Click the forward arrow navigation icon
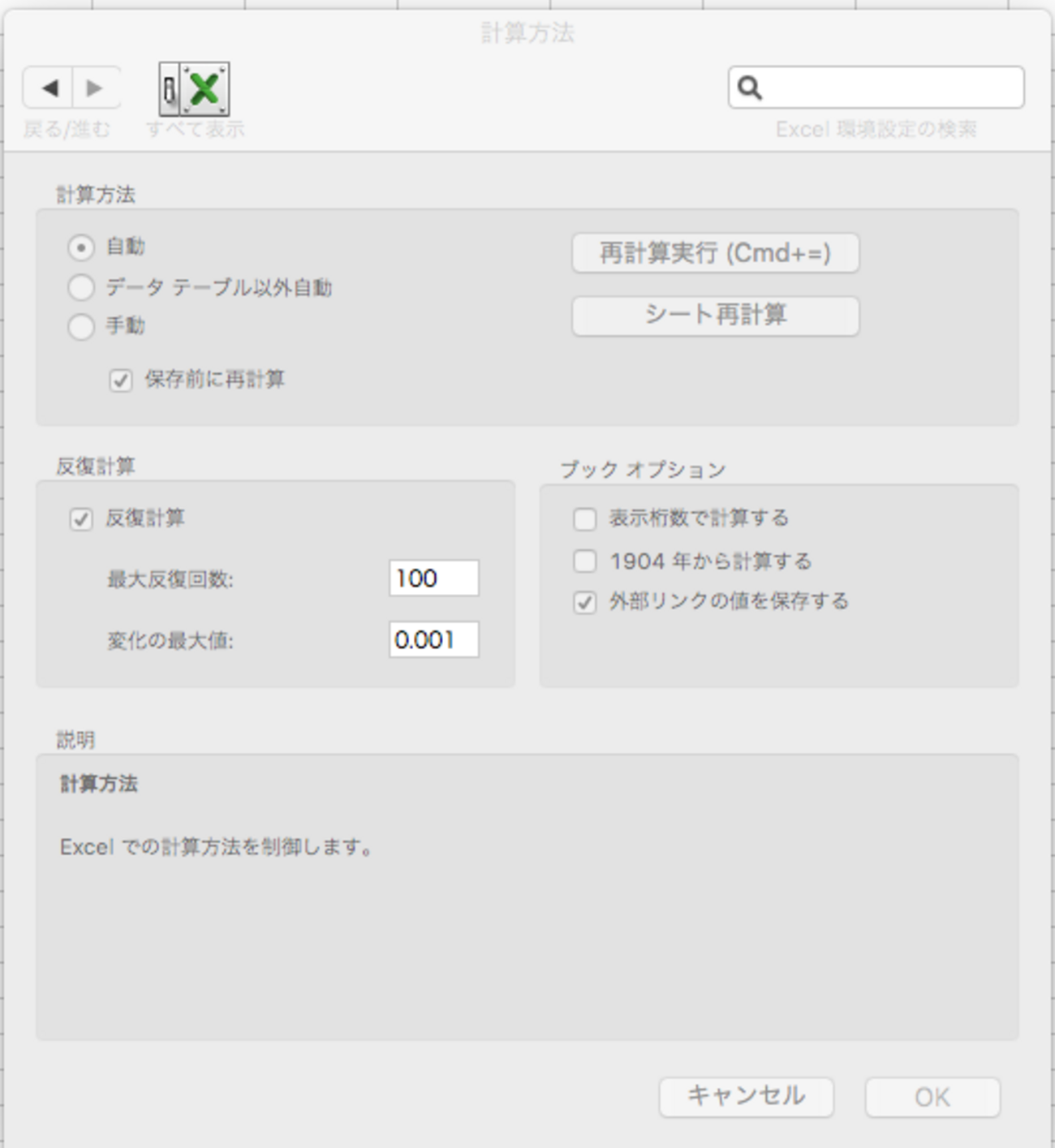Screen dimensions: 1055x1148 point(93,88)
